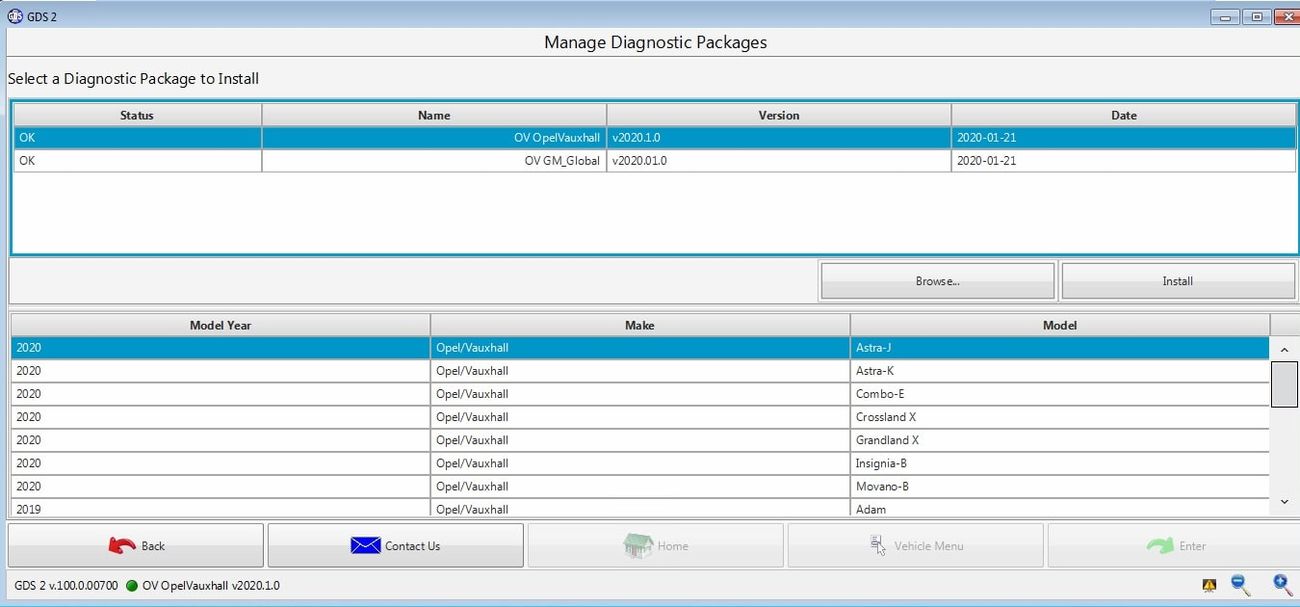This screenshot has width=1300, height=607.
Task: Open the Contact Us button
Action: (395, 545)
